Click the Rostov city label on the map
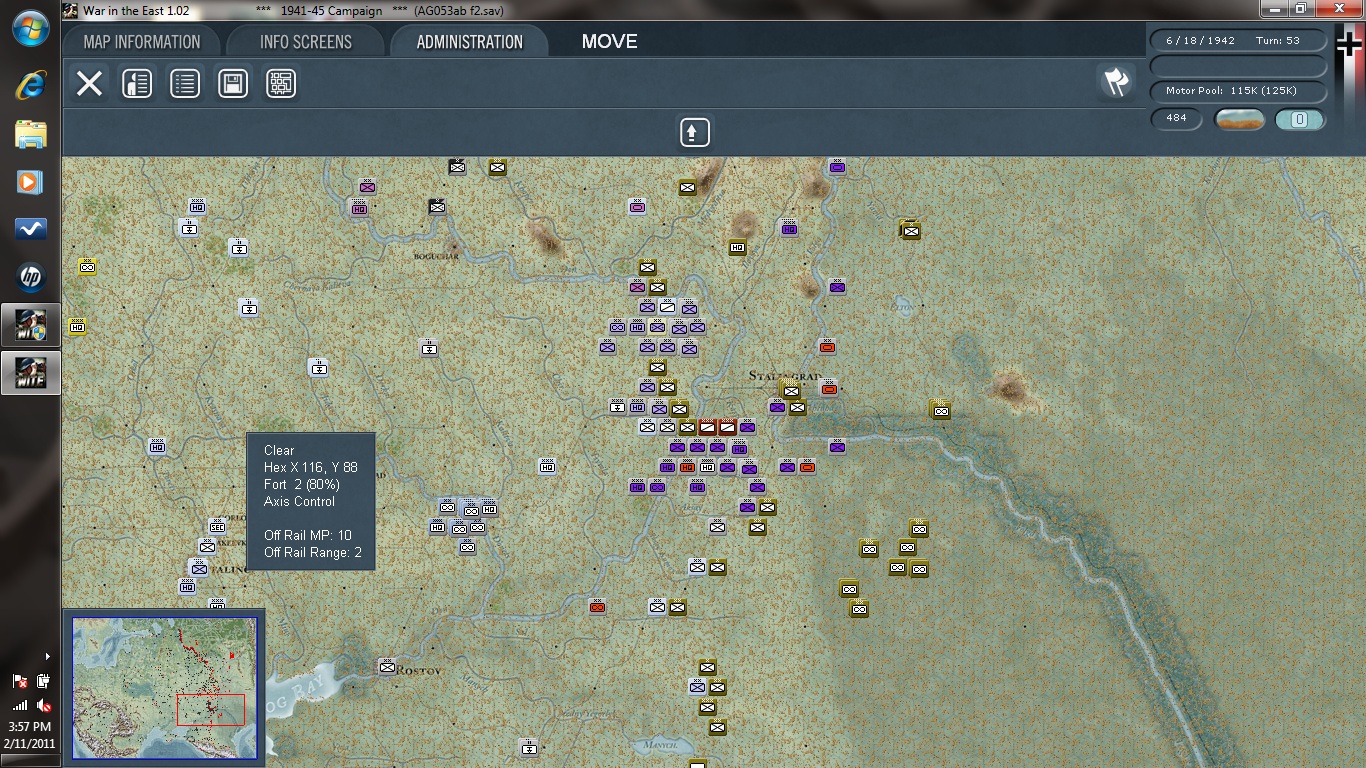 [x=418, y=669]
